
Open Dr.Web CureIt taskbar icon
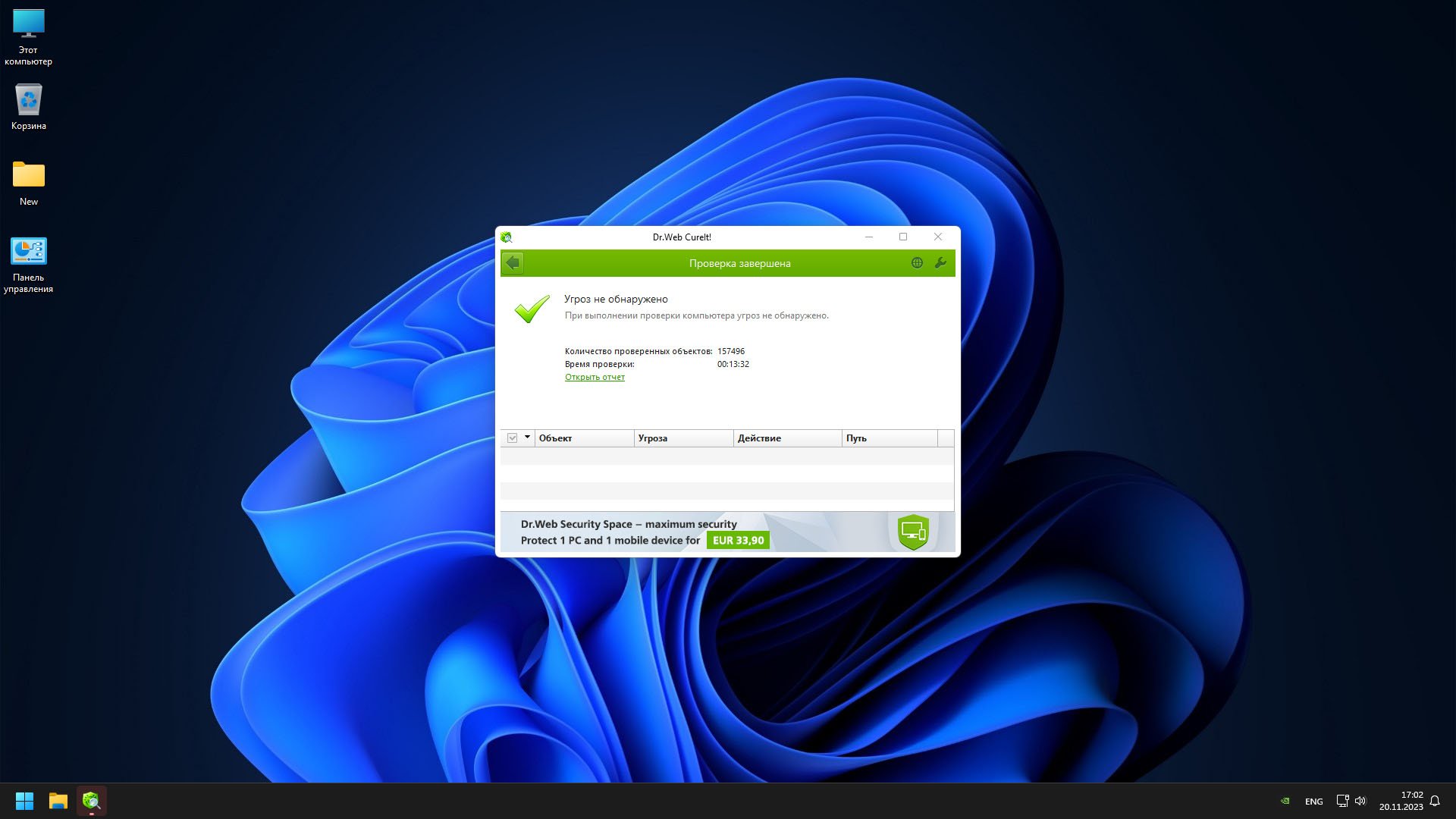tap(92, 801)
